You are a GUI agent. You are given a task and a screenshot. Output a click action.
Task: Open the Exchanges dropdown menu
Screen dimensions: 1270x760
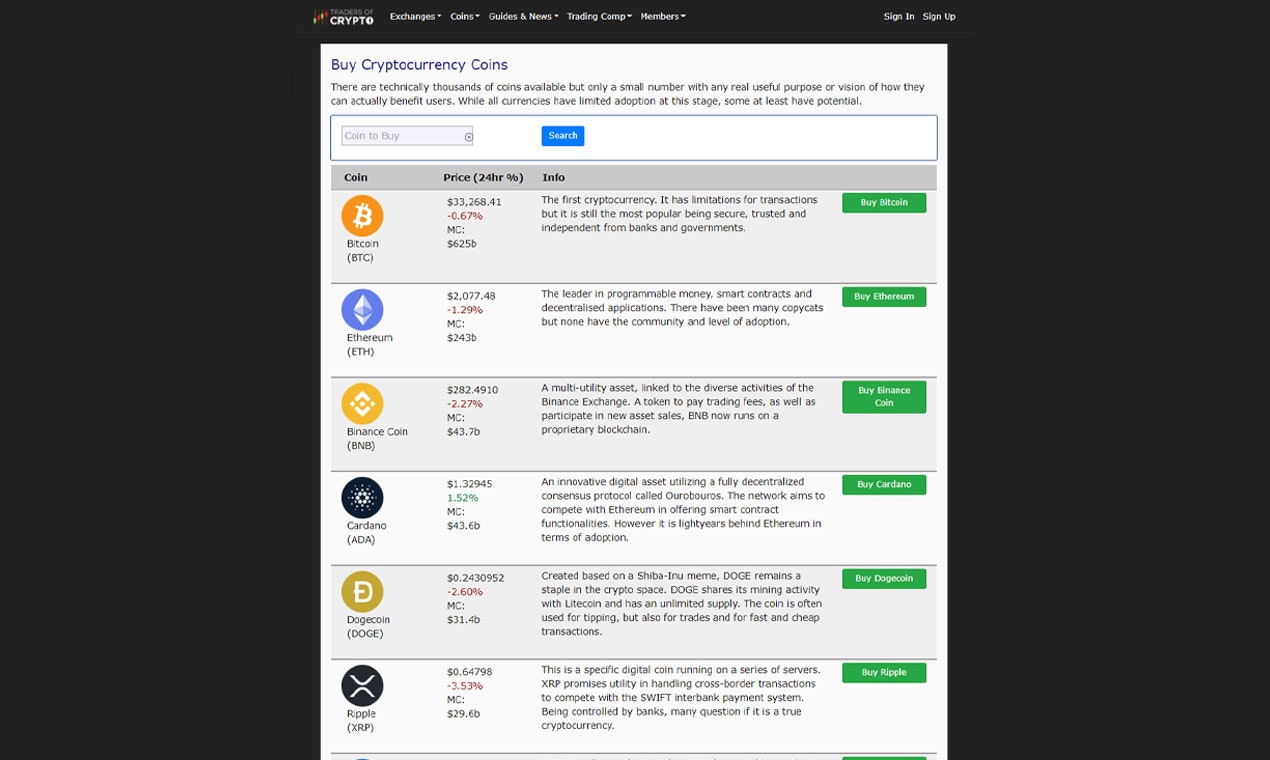[x=414, y=16]
